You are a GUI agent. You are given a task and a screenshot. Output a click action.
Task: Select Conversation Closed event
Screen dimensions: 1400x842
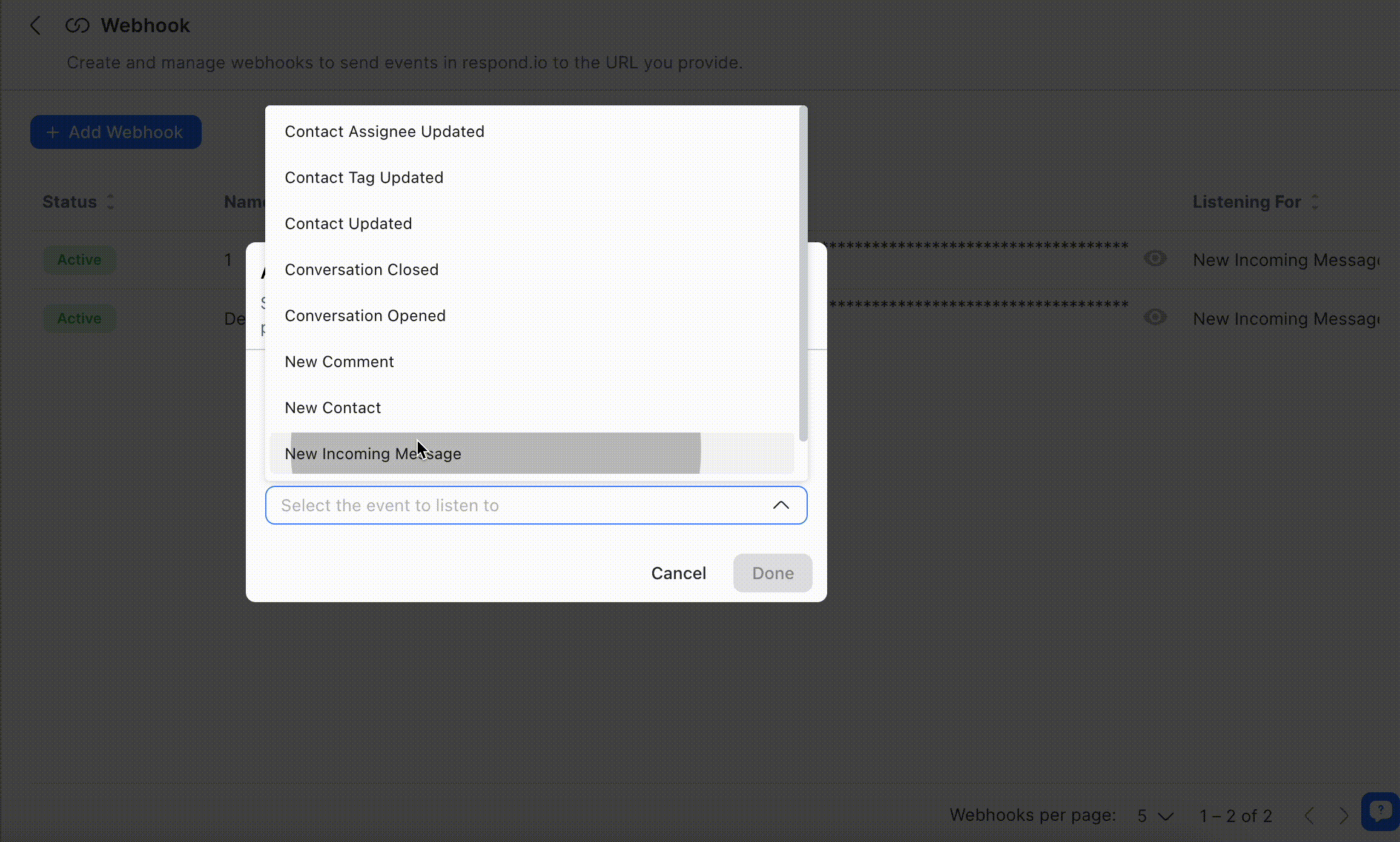pos(362,270)
